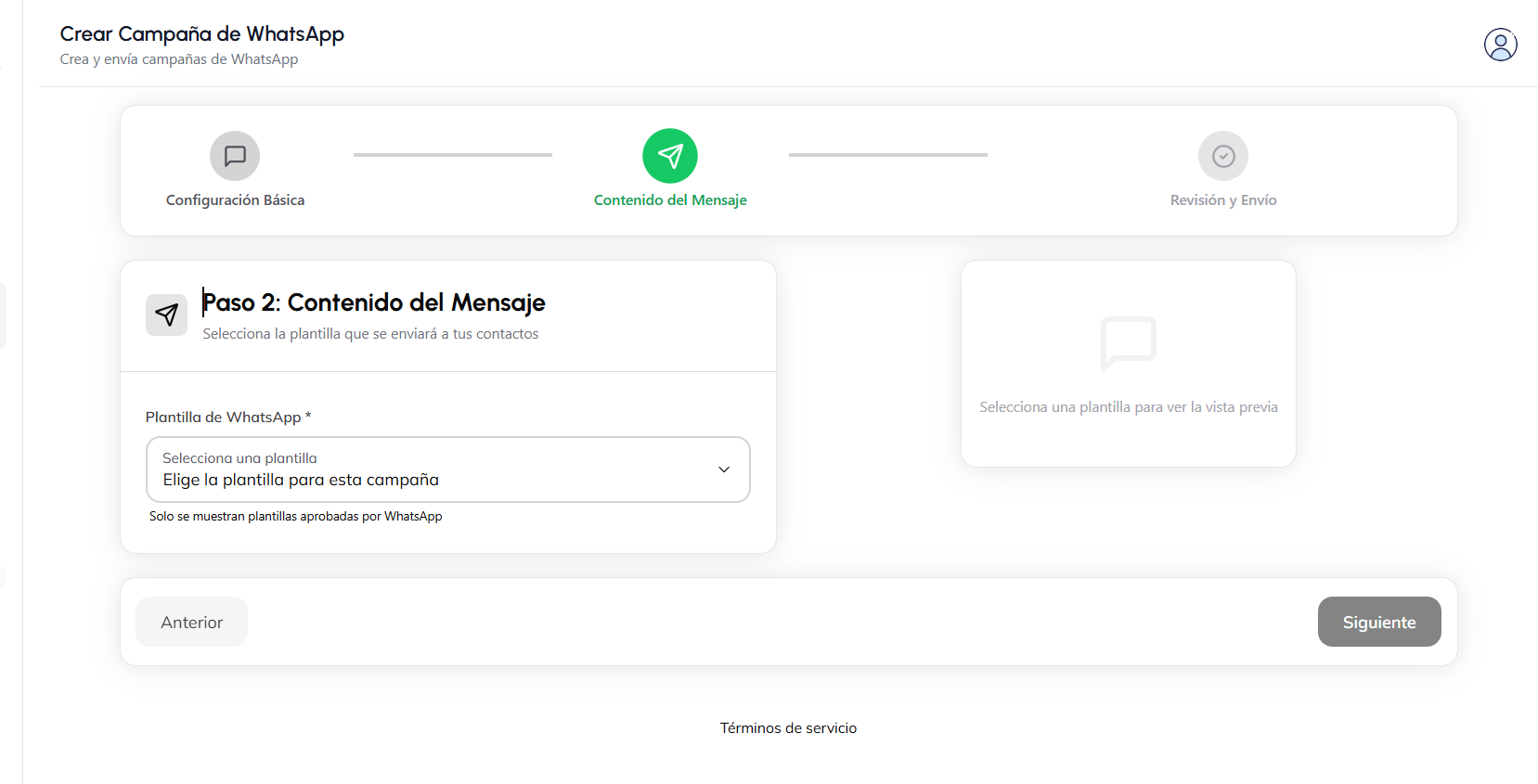Click the 'Paso 2: Contenido del Mensaje' heading
Image resolution: width=1538 pixels, height=784 pixels.
[x=374, y=302]
